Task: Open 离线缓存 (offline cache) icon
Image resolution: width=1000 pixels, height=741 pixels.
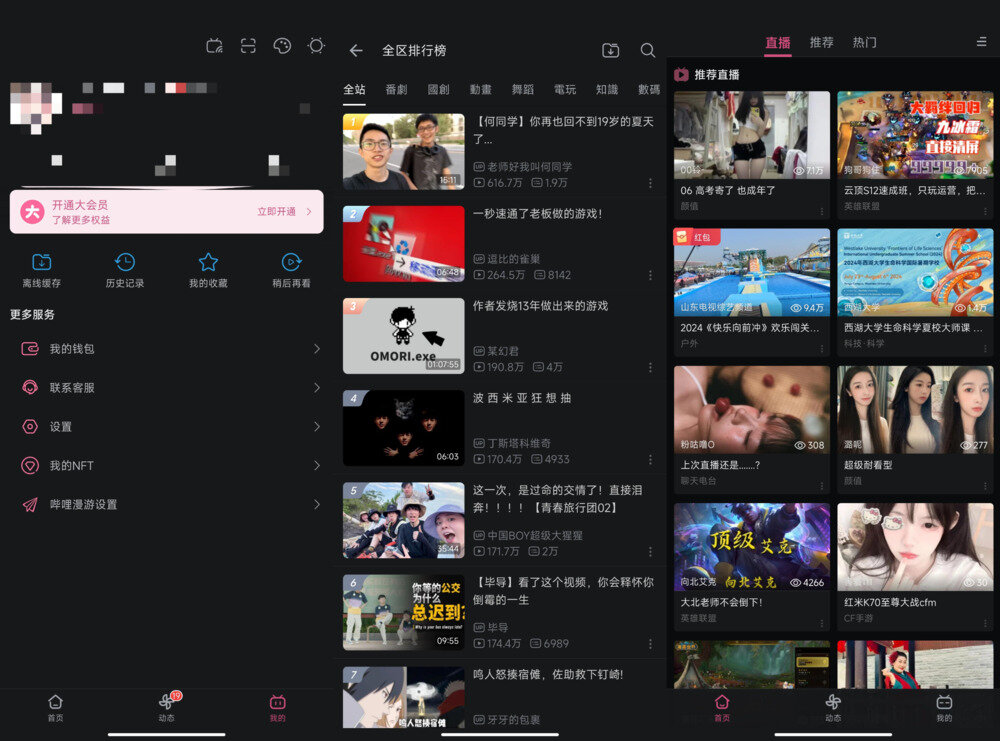Action: 41,262
